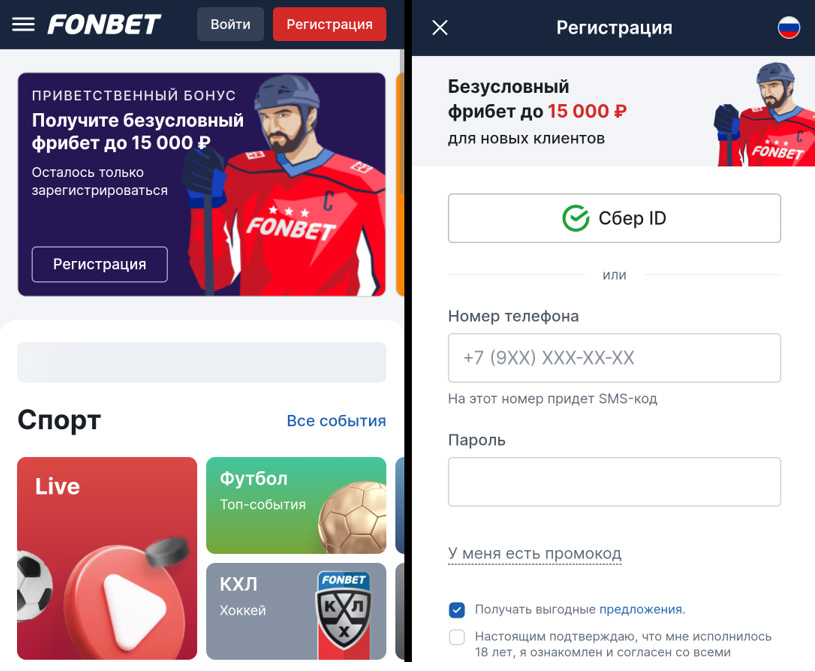815x671 pixels.
Task: Click the Войти button
Action: coord(230,24)
